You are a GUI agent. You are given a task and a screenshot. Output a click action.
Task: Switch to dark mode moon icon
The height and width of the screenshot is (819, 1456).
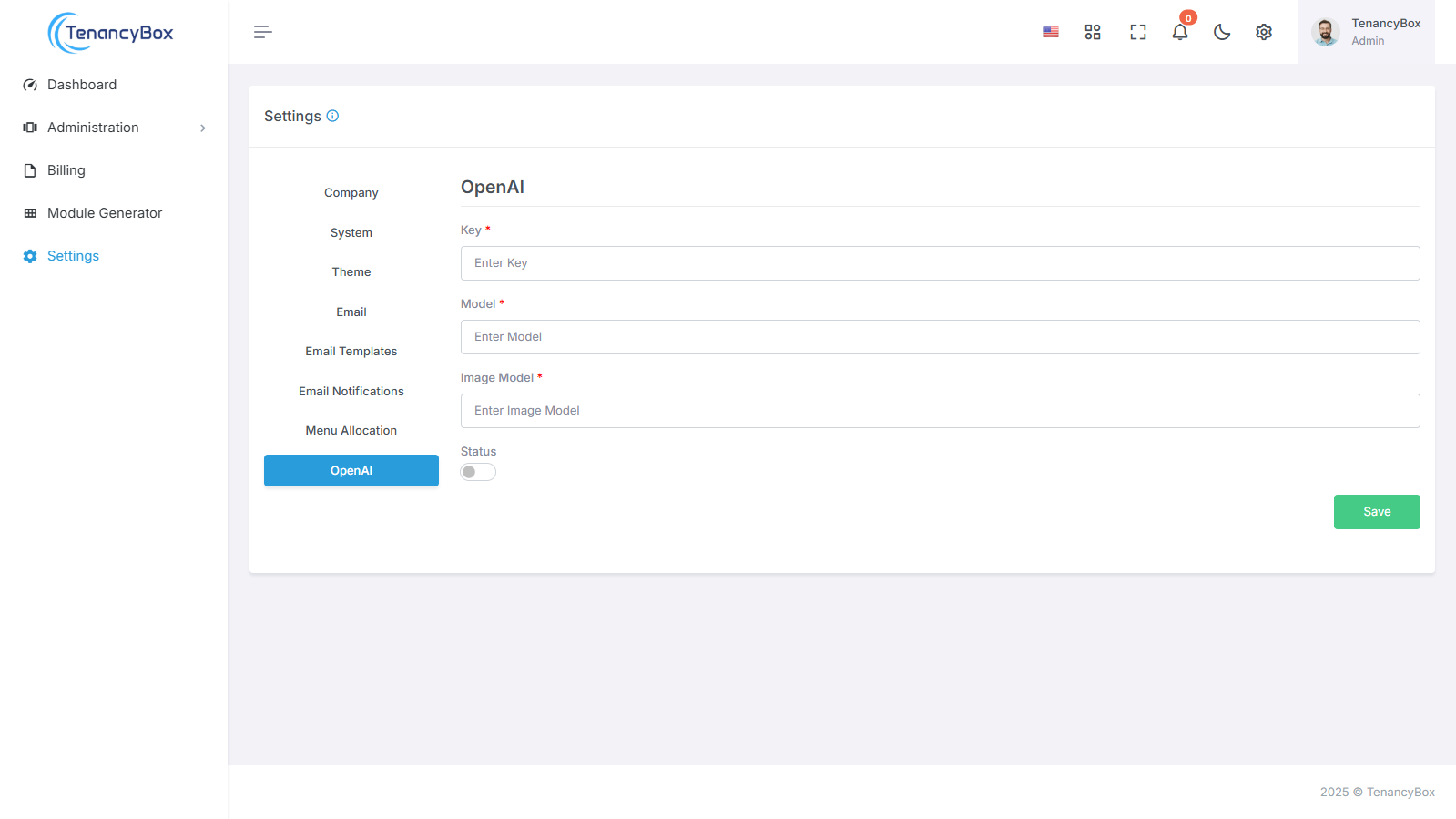(1222, 32)
